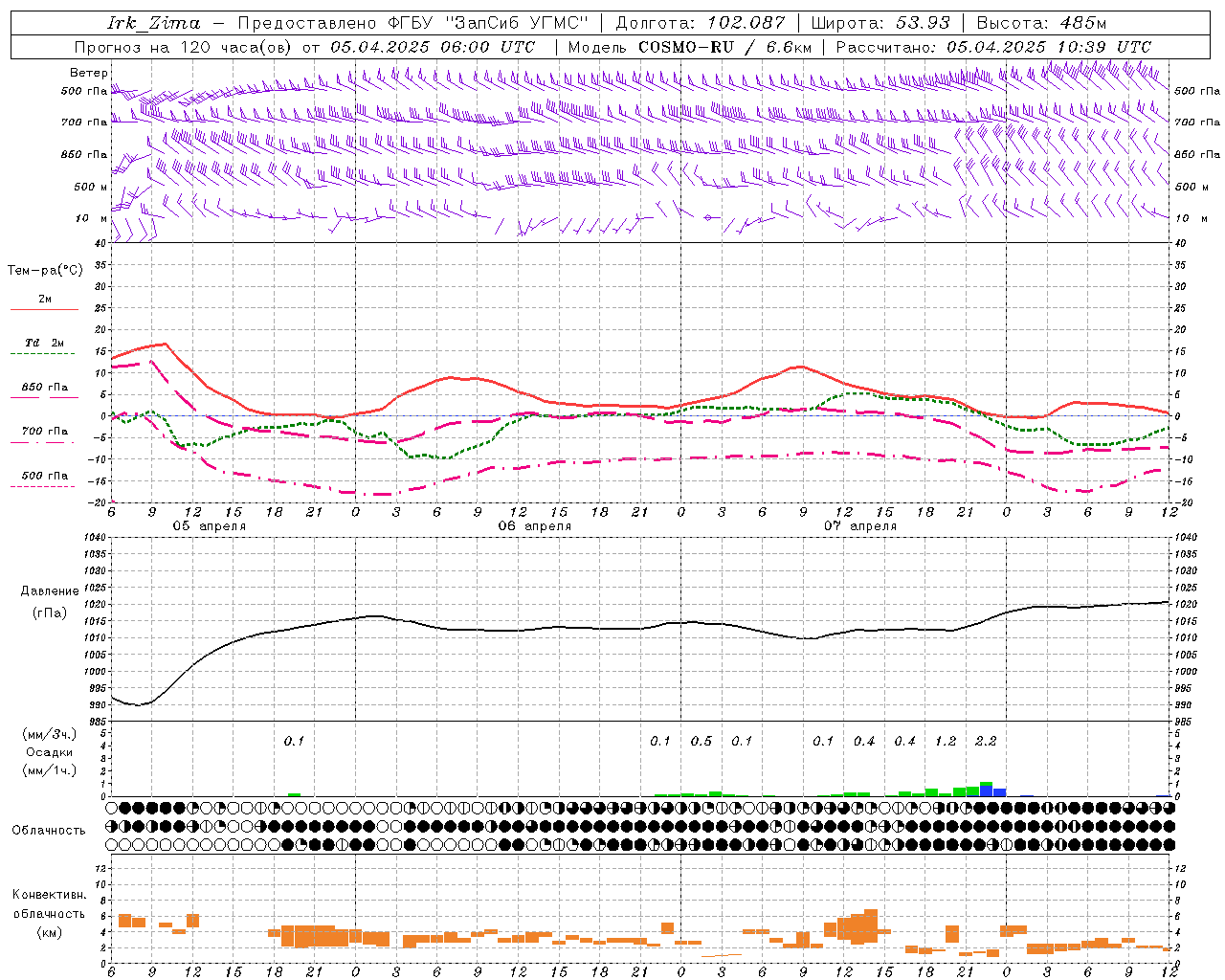
Task: Click the dashed line sample under '850 гПа' legend
Action: click(x=44, y=398)
